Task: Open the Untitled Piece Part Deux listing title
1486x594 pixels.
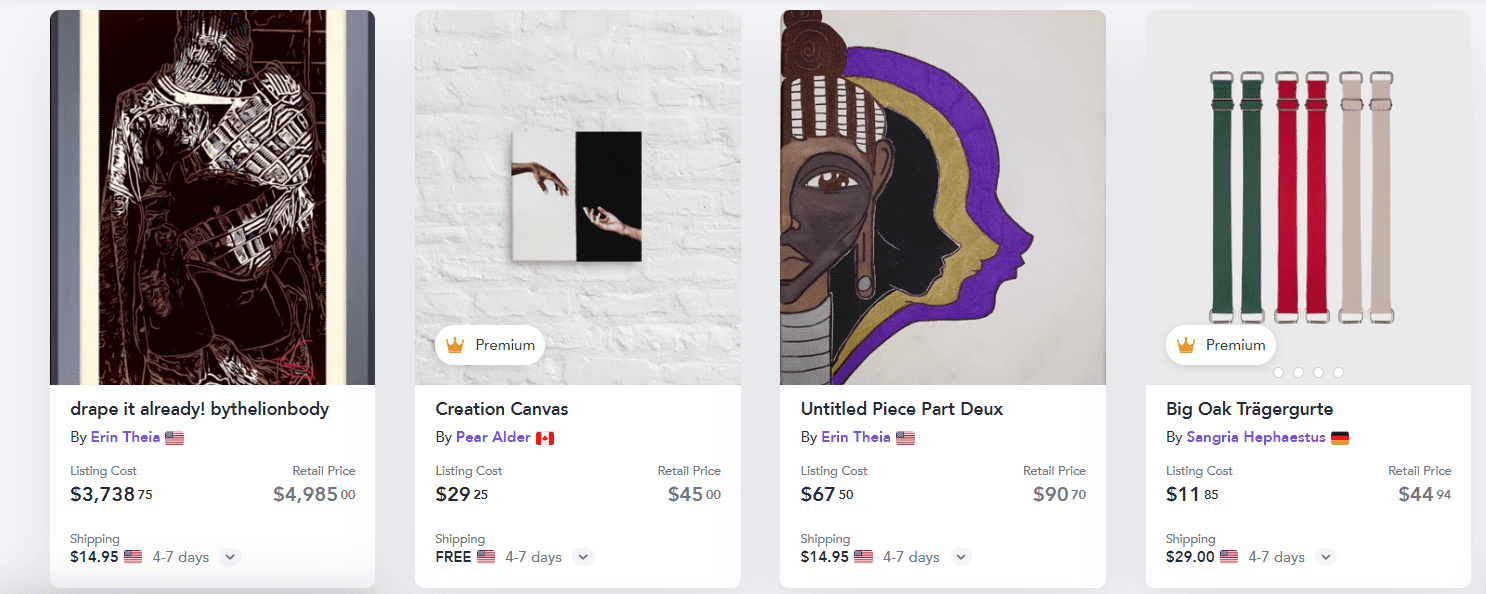Action: tap(901, 408)
